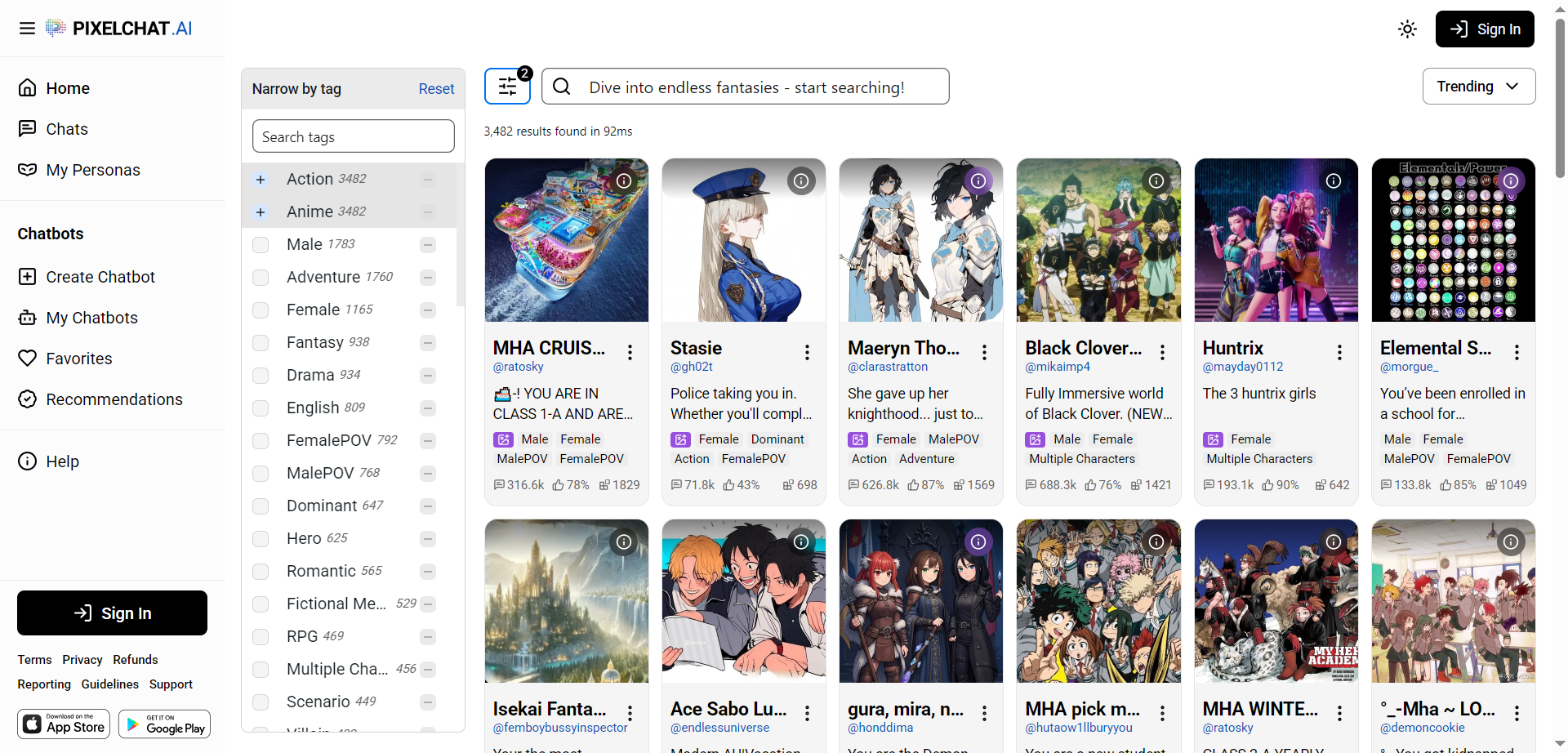Click the top-right Sign In button

[1485, 29]
